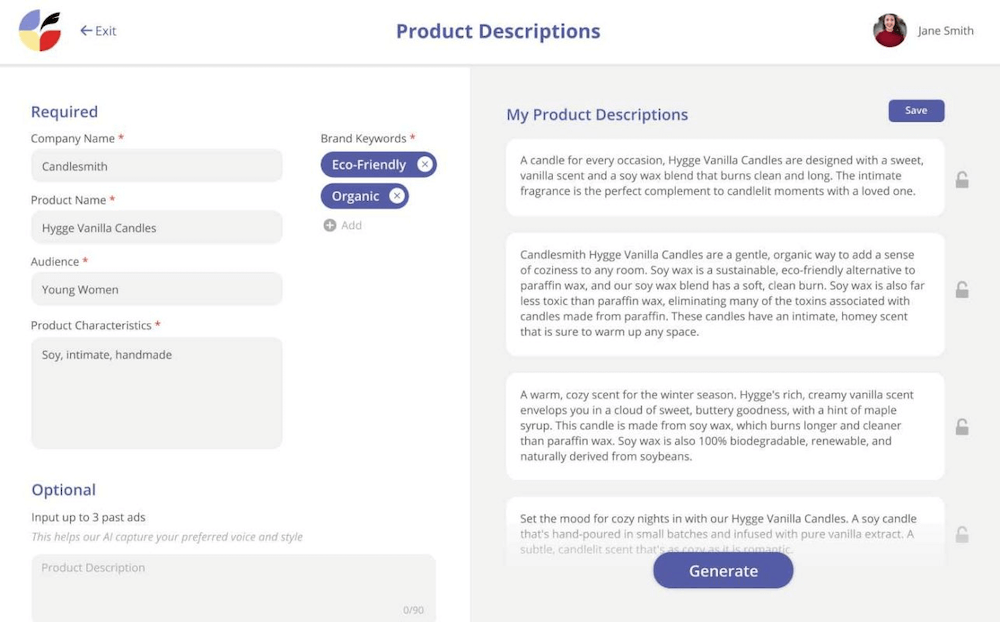Save the product descriptions
This screenshot has width=1000, height=622.
tap(916, 111)
